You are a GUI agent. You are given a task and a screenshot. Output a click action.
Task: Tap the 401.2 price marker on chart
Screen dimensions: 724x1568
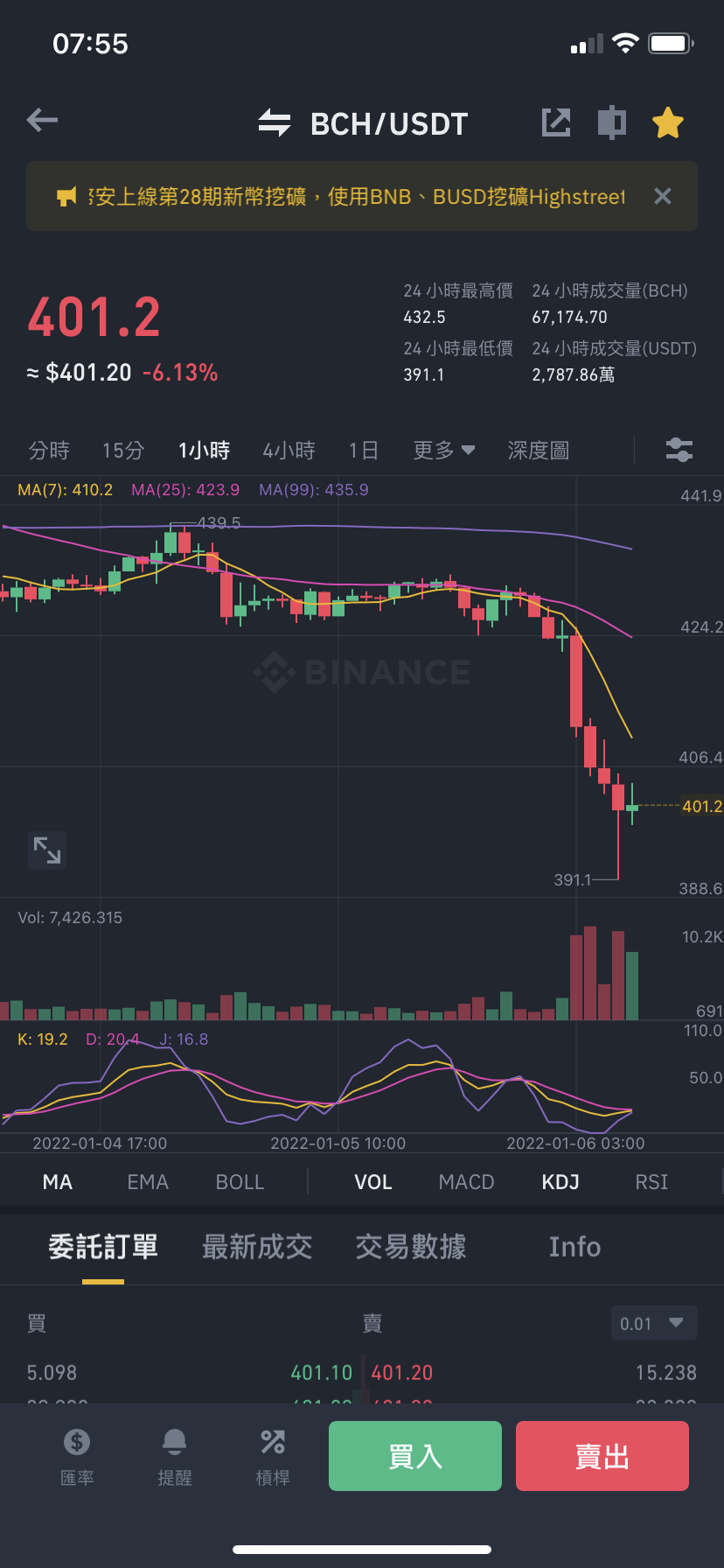tap(702, 806)
